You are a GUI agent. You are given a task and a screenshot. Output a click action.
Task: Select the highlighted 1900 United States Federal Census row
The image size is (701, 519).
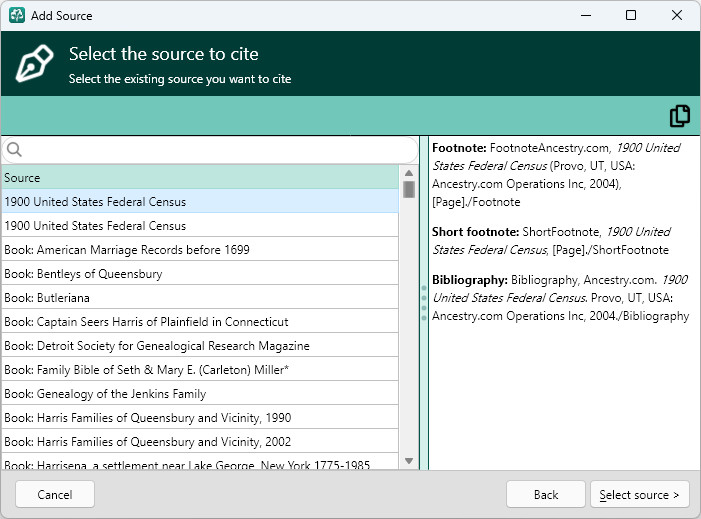click(200, 201)
